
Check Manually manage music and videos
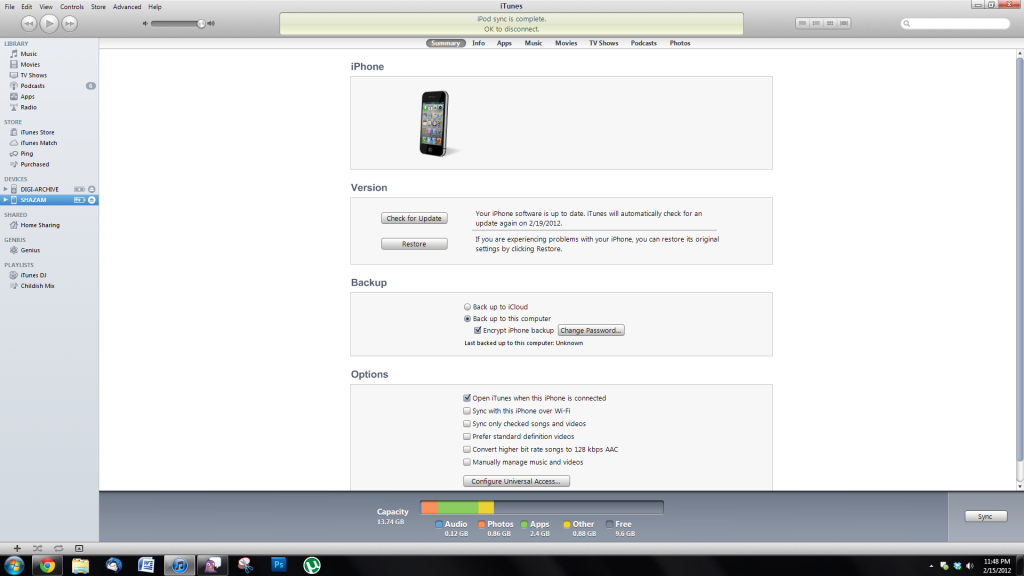point(467,462)
